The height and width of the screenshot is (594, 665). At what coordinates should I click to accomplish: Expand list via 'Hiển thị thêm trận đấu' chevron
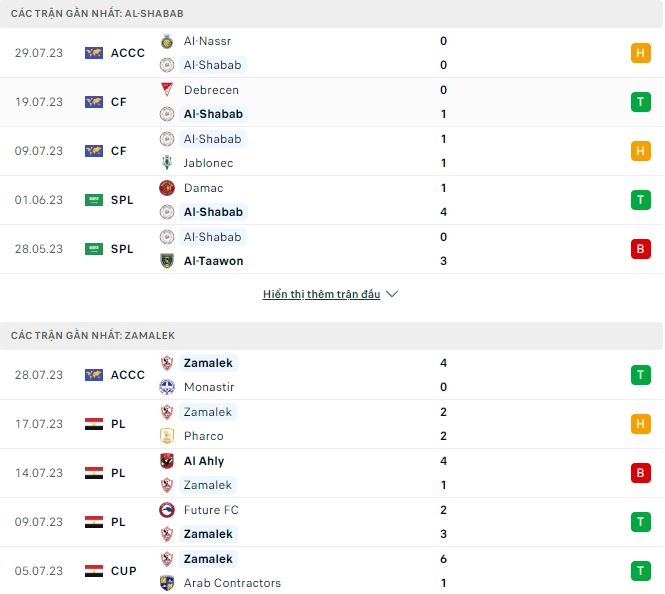point(392,295)
